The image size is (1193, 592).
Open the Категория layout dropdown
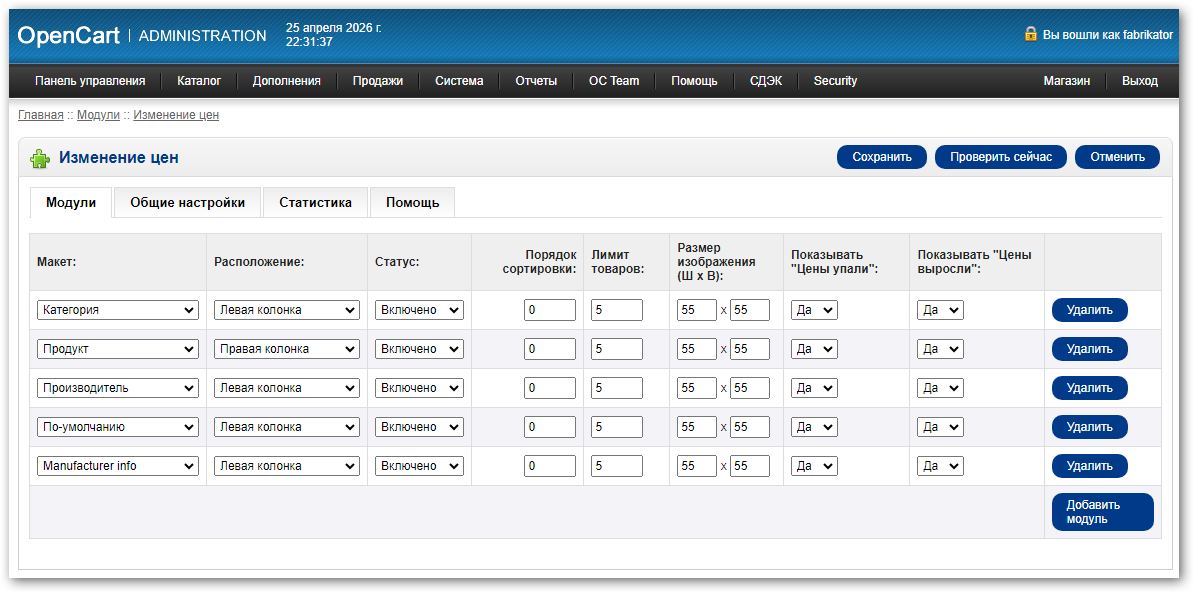pyautogui.click(x=118, y=310)
